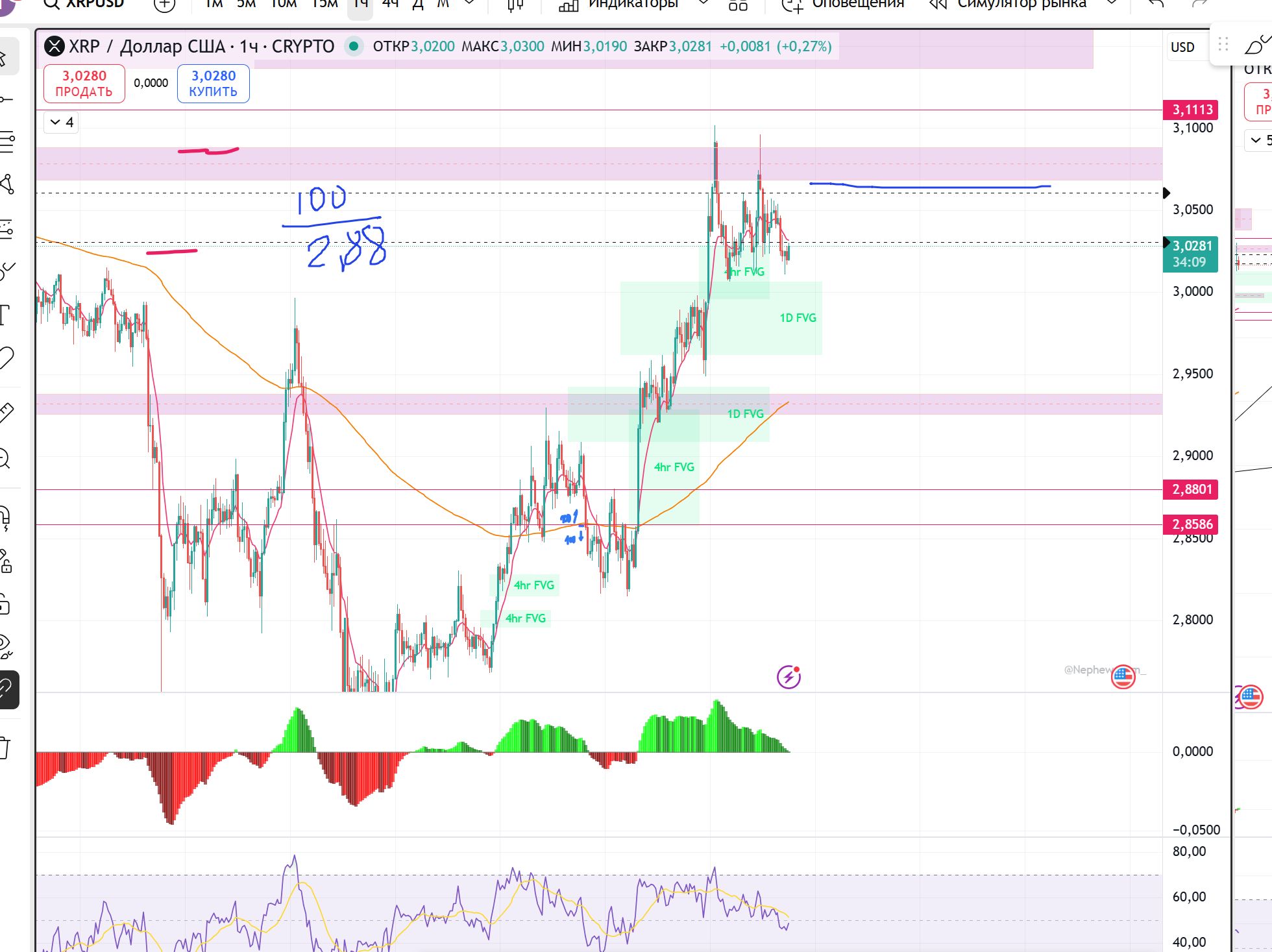Toggle magnet mode in left toolbar
This screenshot has width=1272, height=952.
click(x=5, y=517)
